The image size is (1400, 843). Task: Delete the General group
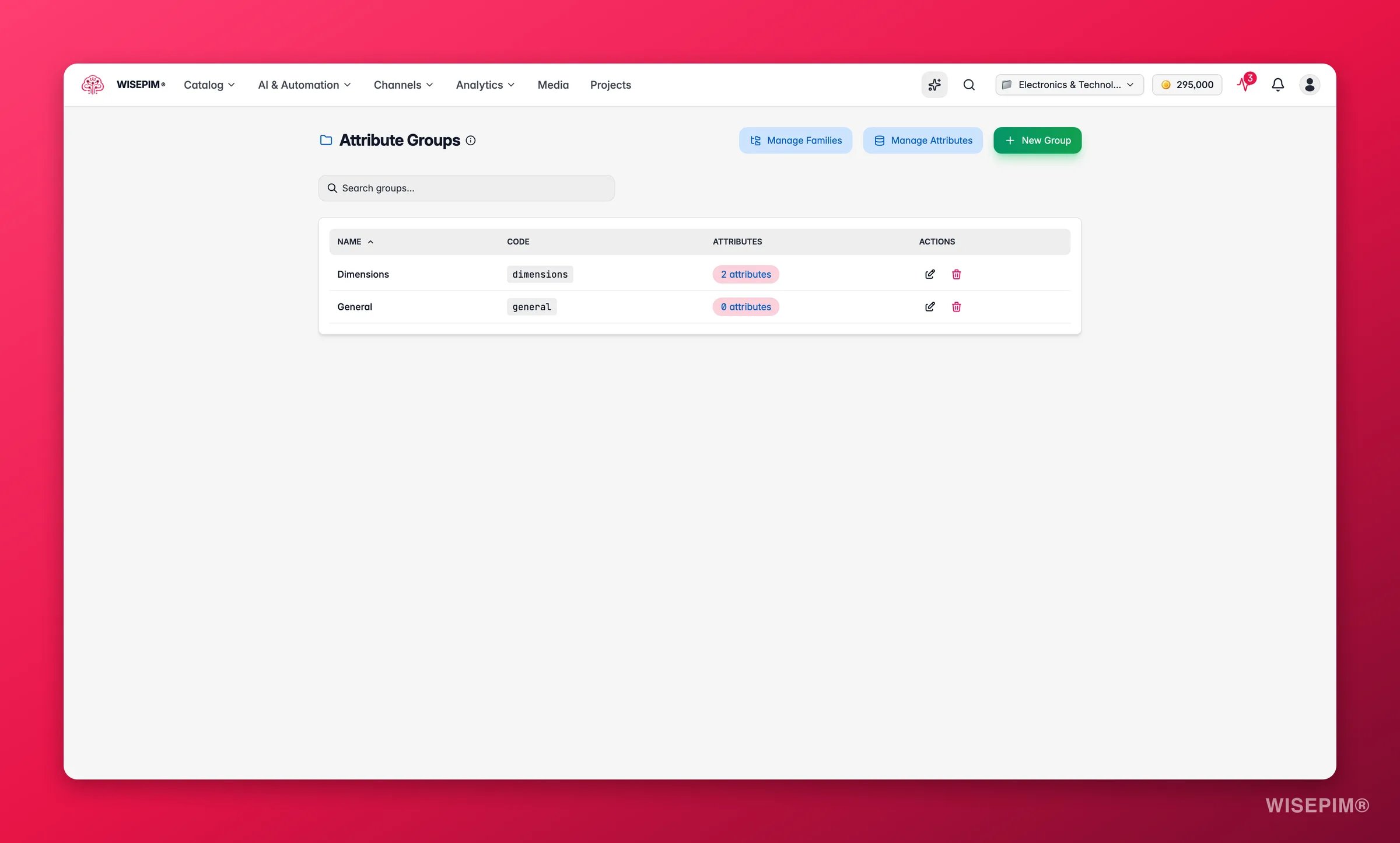click(x=957, y=307)
